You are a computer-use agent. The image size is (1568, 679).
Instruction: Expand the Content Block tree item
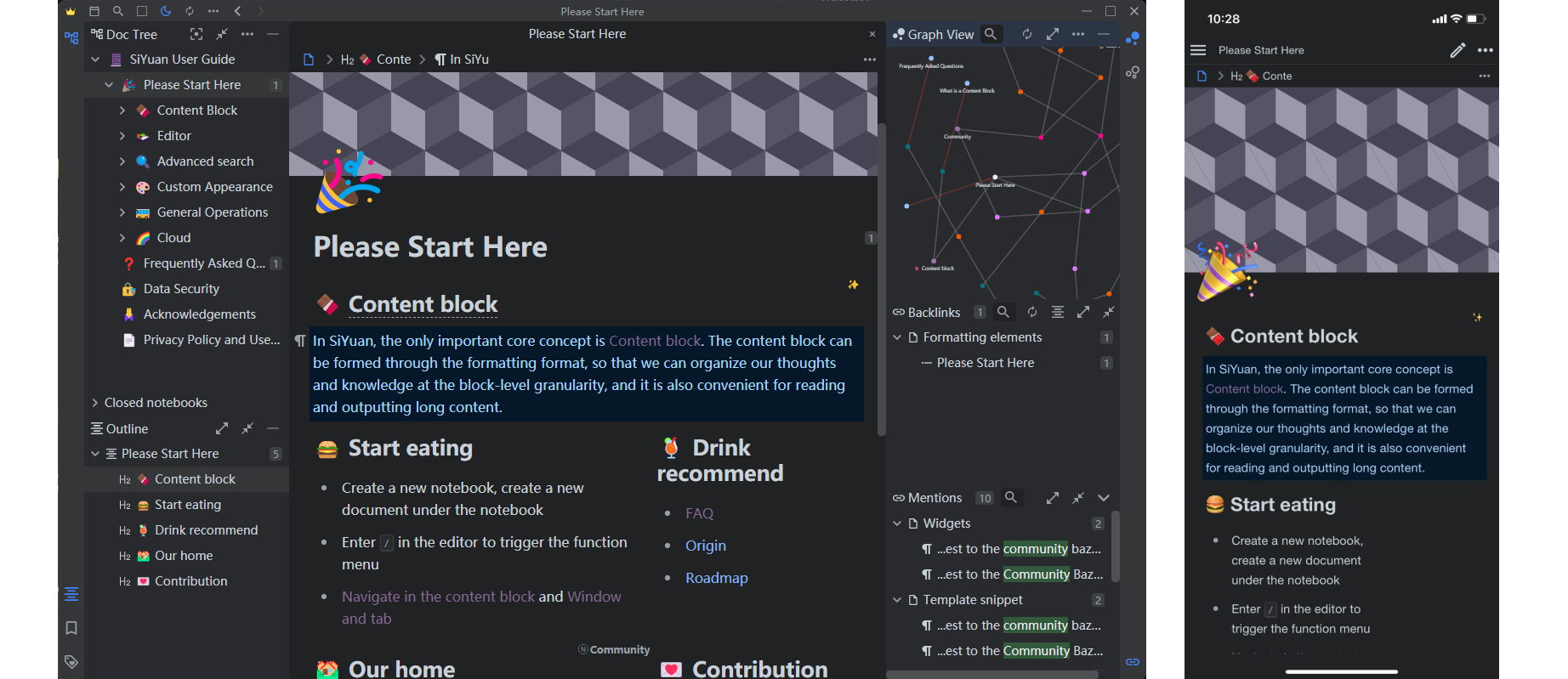coord(122,110)
